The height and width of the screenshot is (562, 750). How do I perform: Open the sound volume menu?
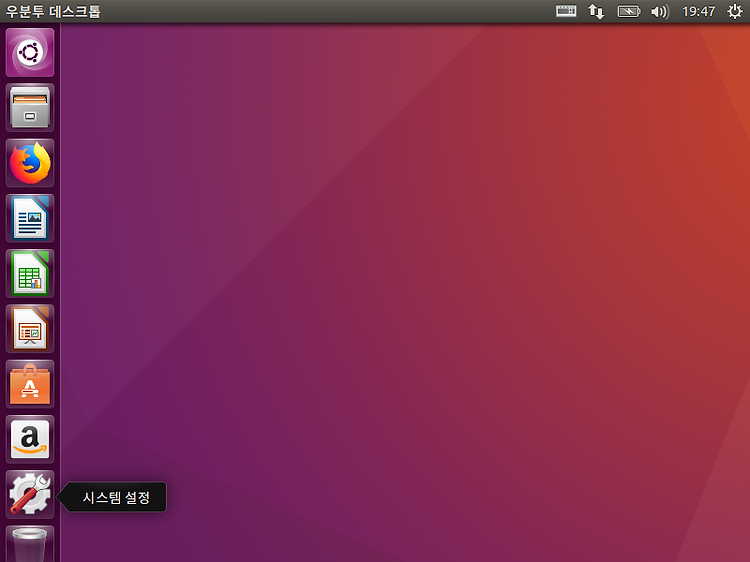click(x=660, y=11)
